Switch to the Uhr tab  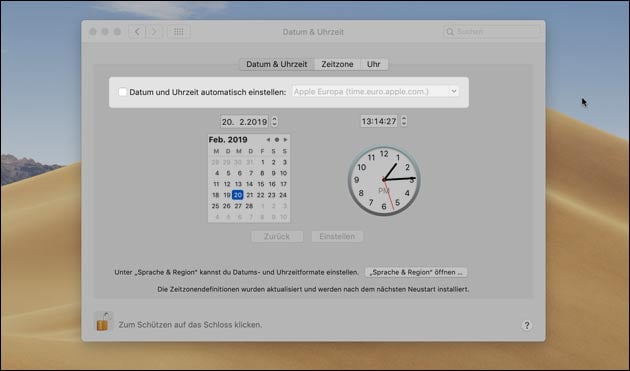pos(374,64)
